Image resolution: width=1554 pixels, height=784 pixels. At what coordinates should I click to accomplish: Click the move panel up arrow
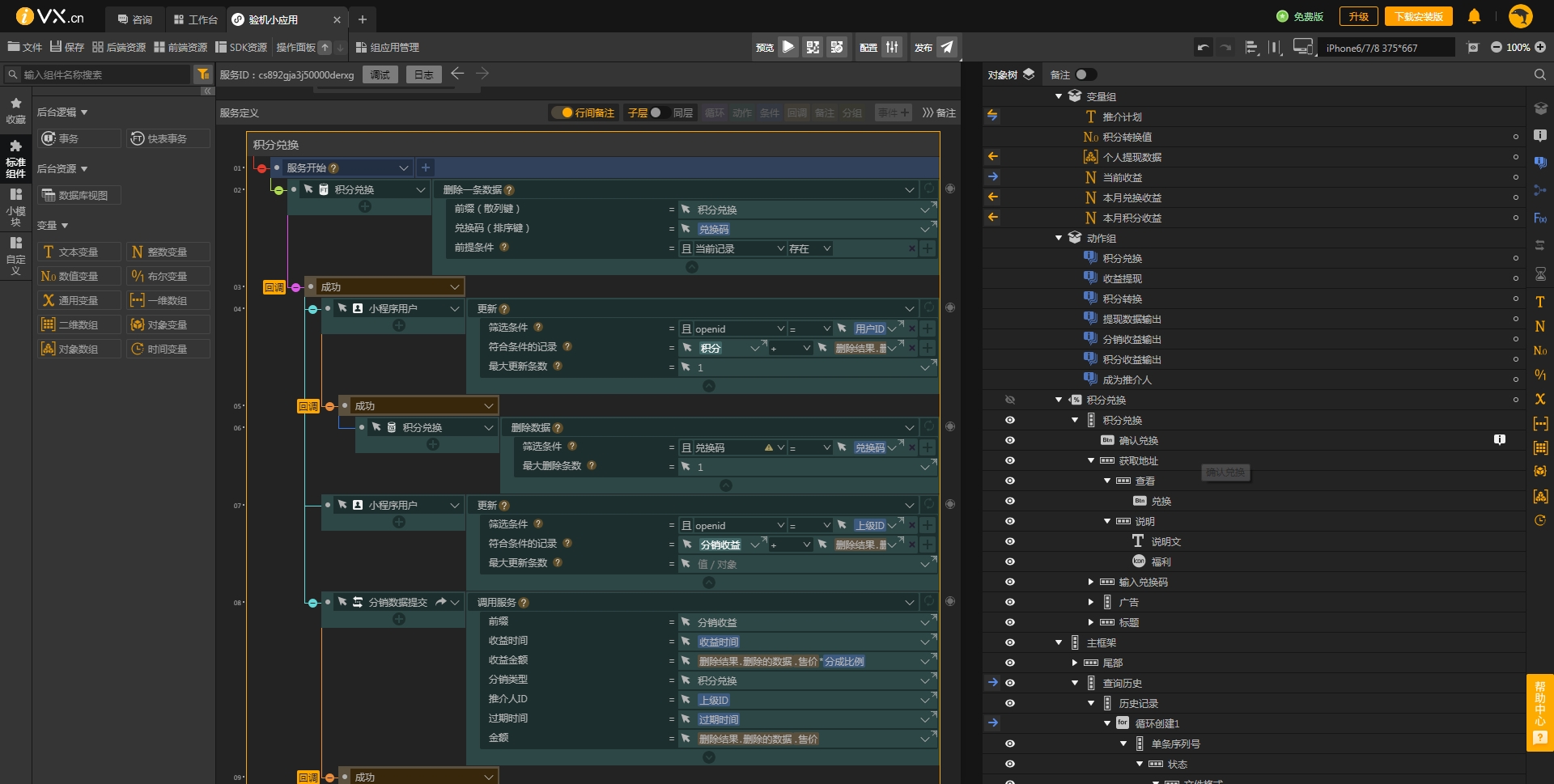[325, 48]
